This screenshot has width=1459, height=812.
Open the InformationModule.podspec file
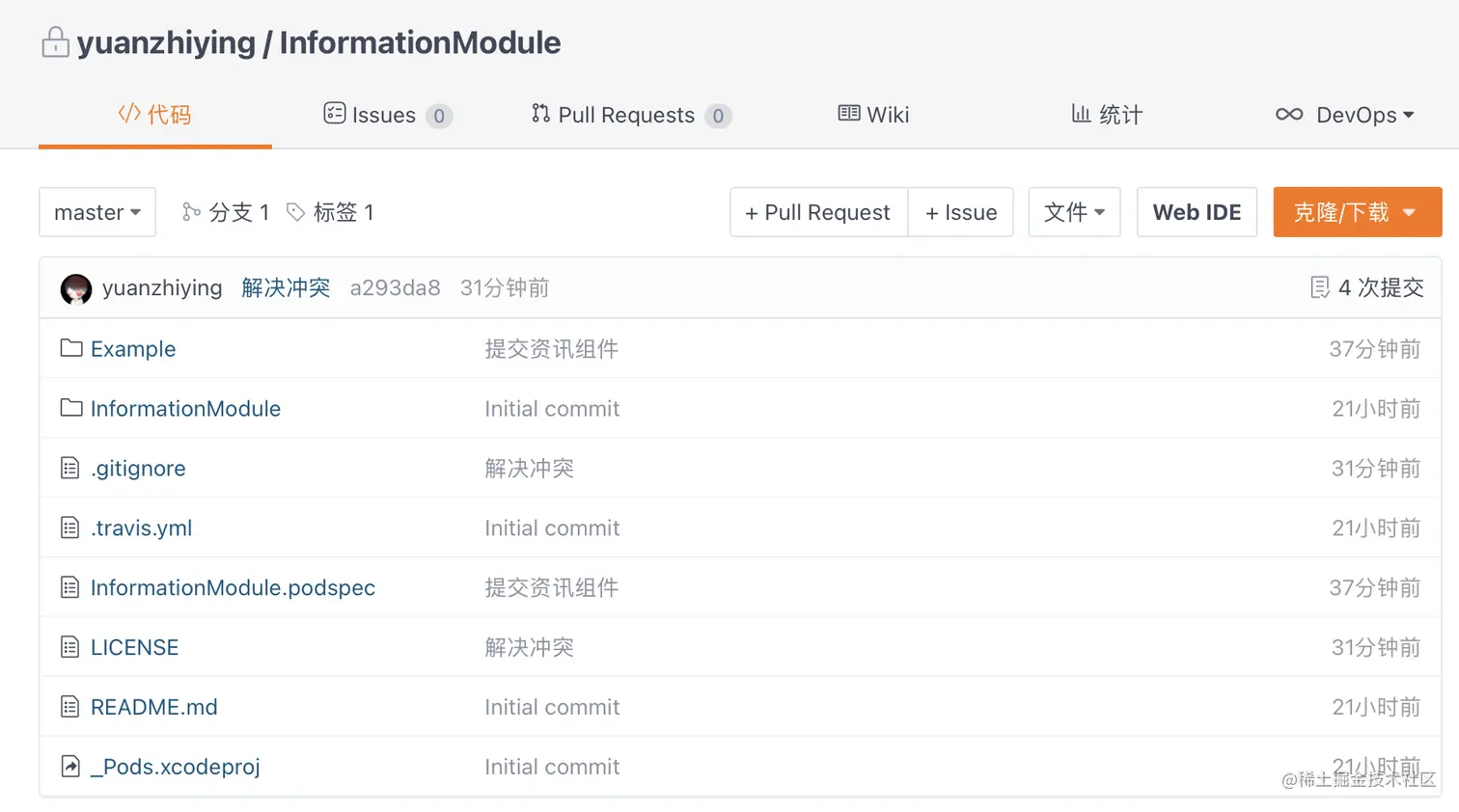click(233, 588)
